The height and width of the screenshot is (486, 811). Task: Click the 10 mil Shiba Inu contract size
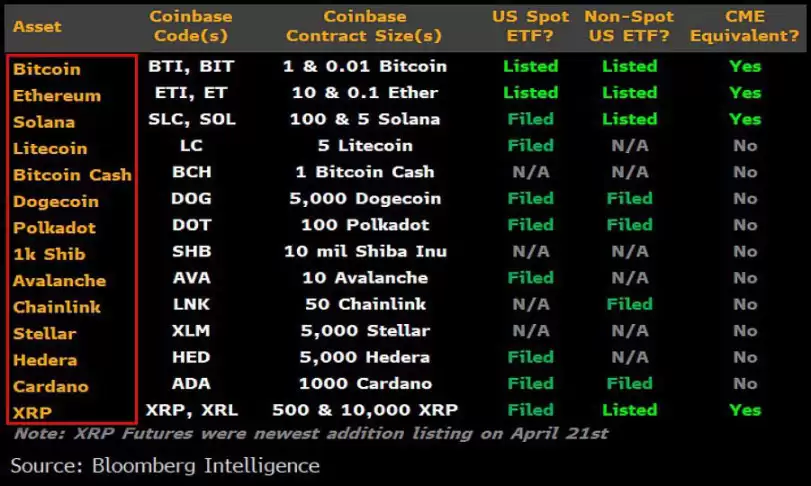click(x=365, y=251)
